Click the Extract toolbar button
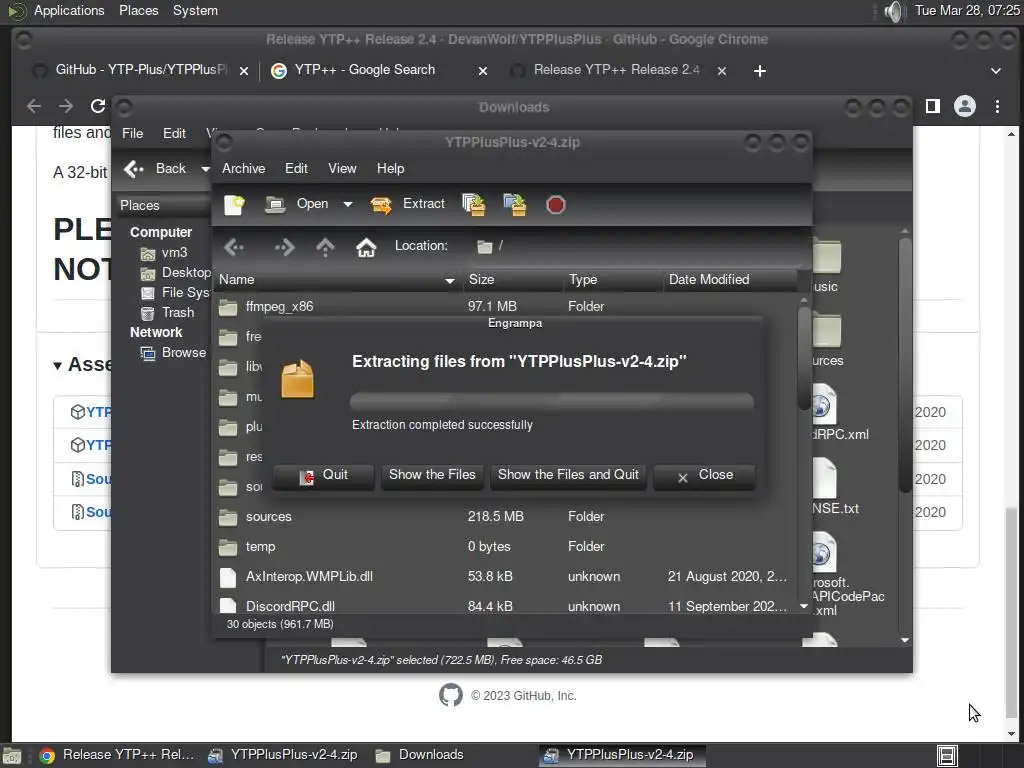 408,204
